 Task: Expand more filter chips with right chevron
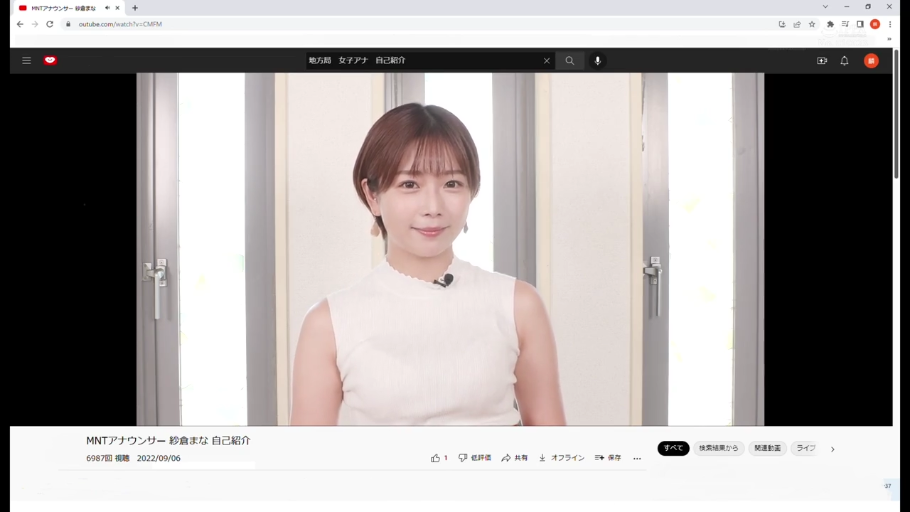tap(832, 449)
